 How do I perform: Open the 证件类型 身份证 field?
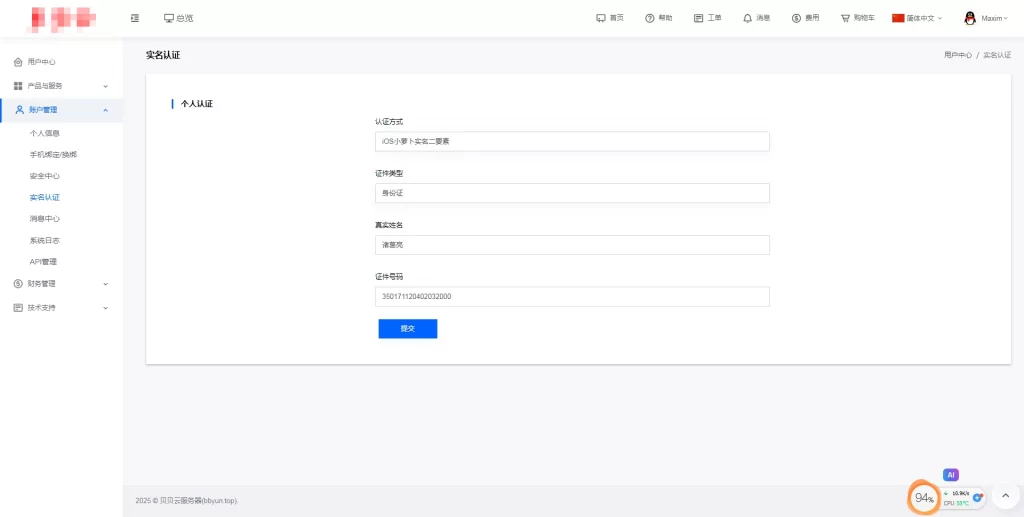[572, 193]
